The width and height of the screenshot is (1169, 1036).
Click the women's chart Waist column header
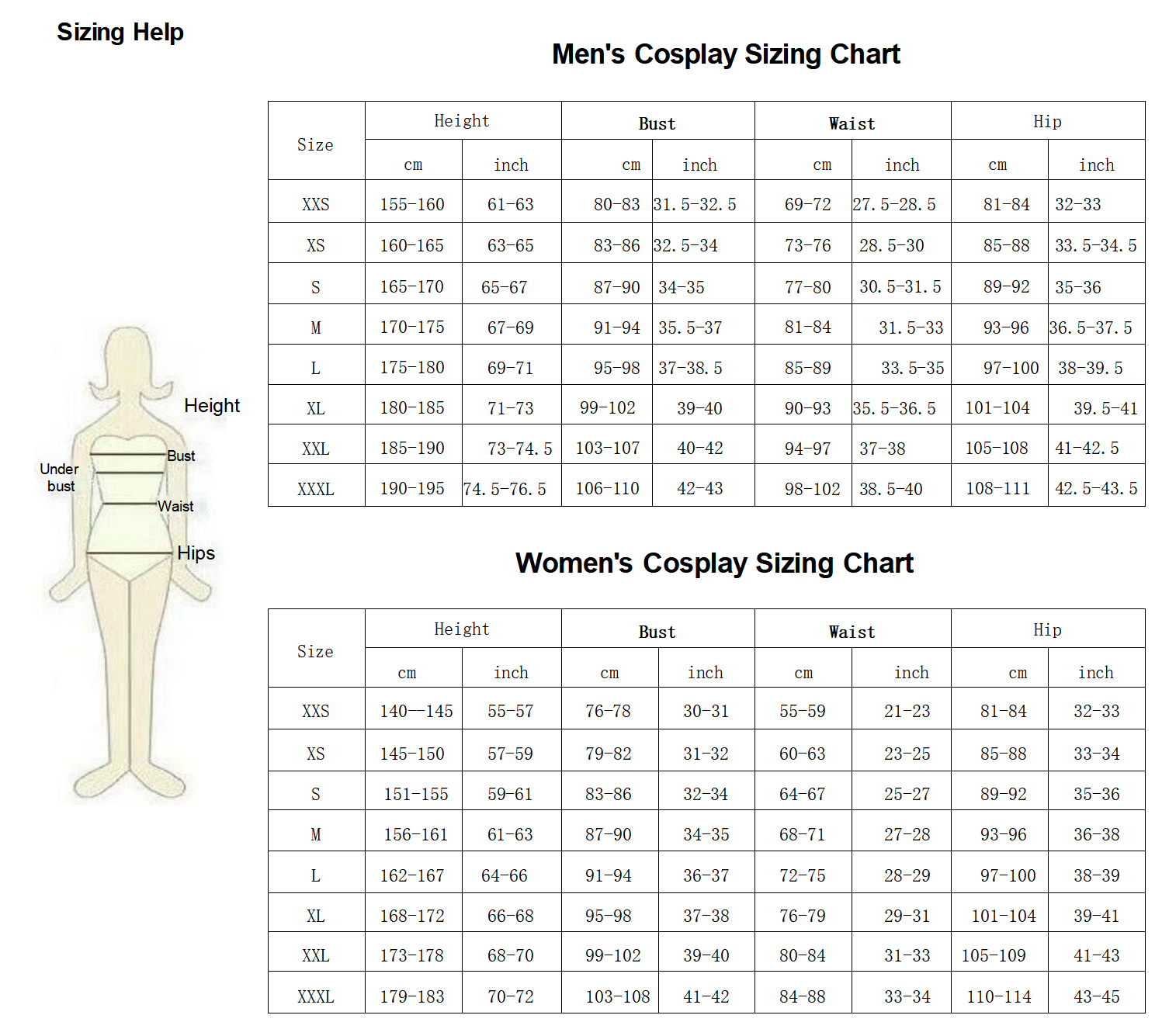[x=852, y=632]
